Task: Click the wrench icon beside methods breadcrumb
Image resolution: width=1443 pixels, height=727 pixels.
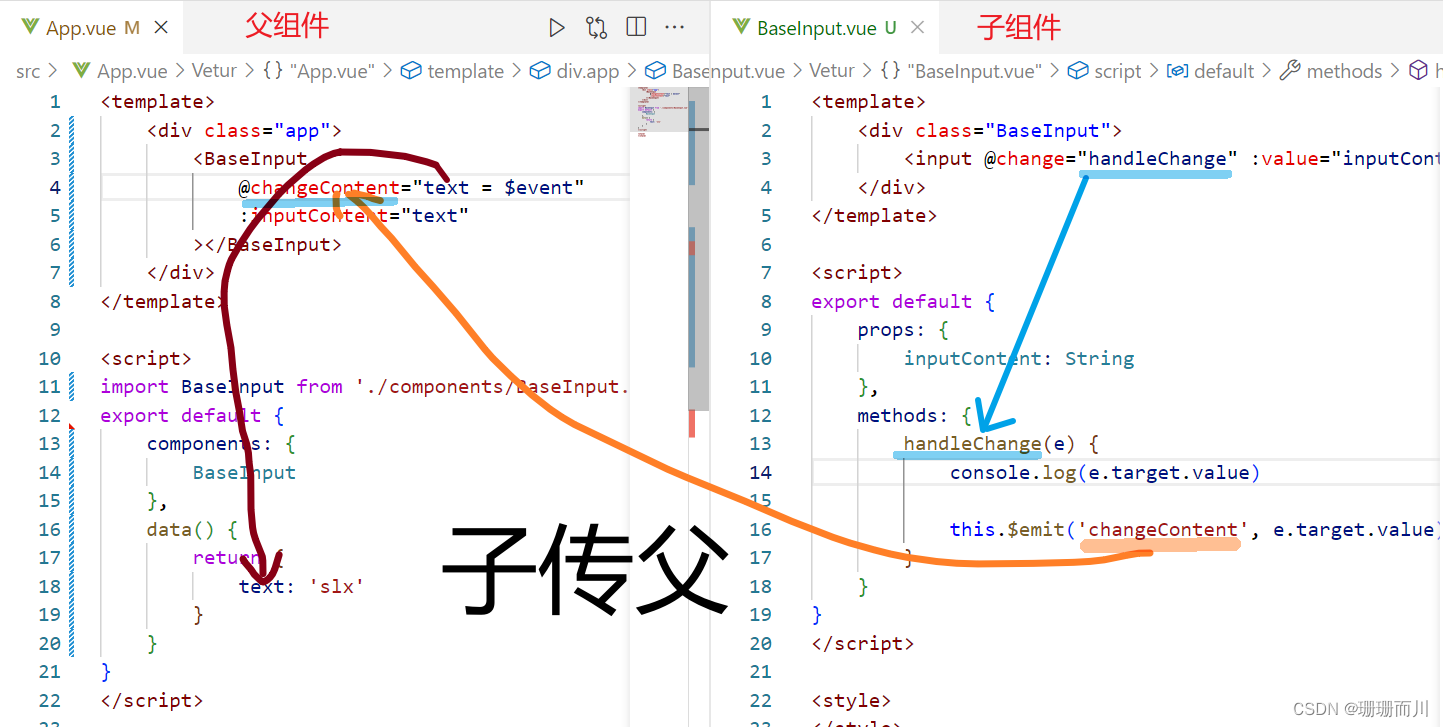Action: [x=1290, y=71]
